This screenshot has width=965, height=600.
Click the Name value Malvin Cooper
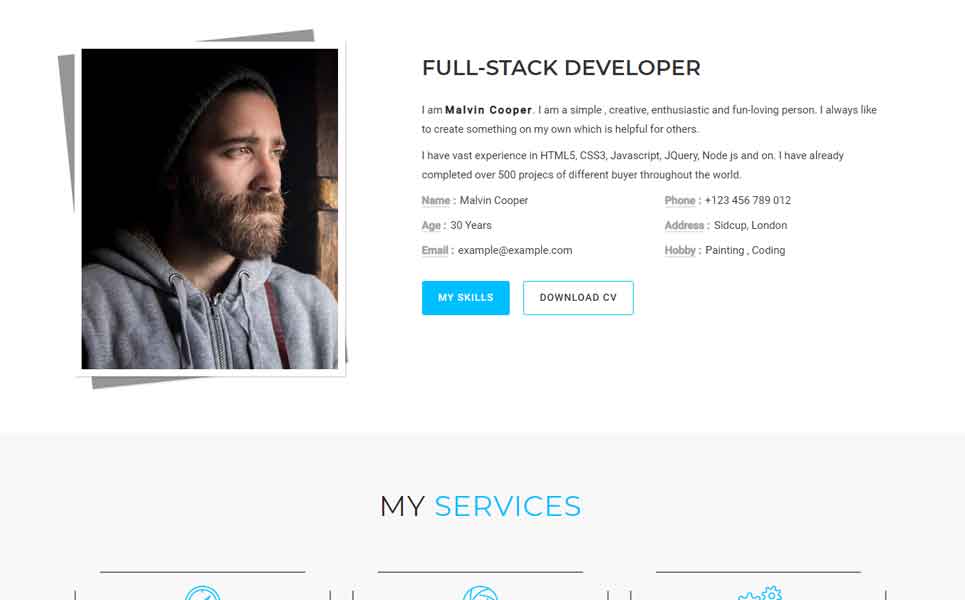point(494,201)
